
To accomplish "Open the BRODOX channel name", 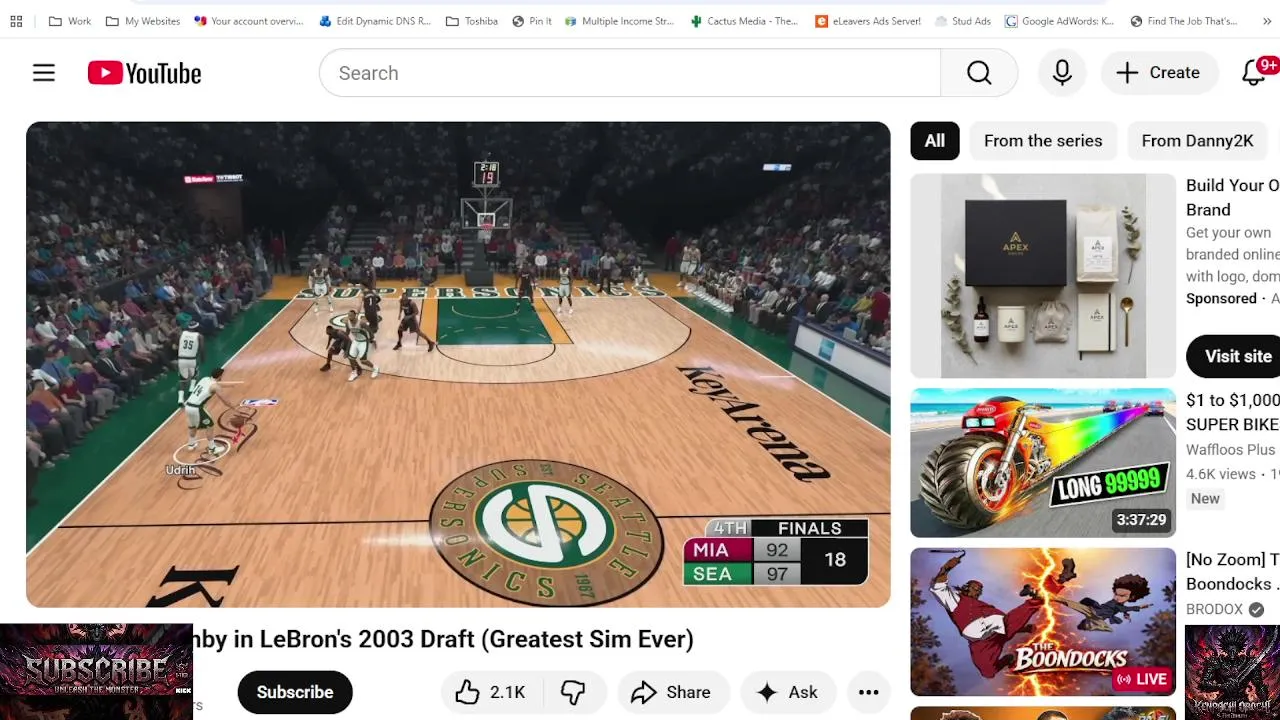I will point(1215,609).
